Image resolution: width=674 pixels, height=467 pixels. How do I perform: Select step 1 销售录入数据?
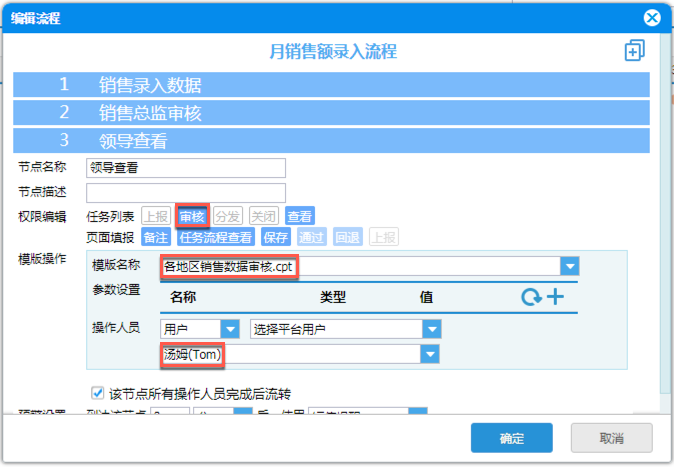331,84
